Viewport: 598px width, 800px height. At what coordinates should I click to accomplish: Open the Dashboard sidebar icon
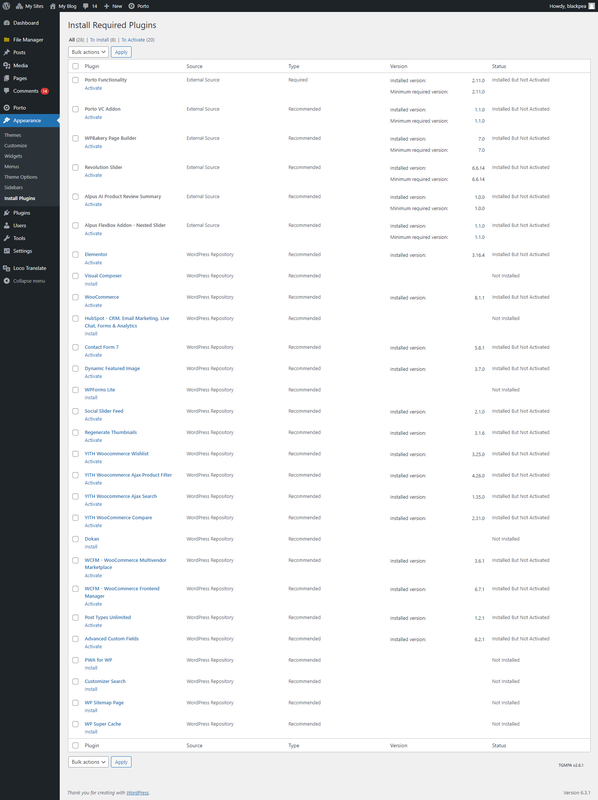pos(7,23)
